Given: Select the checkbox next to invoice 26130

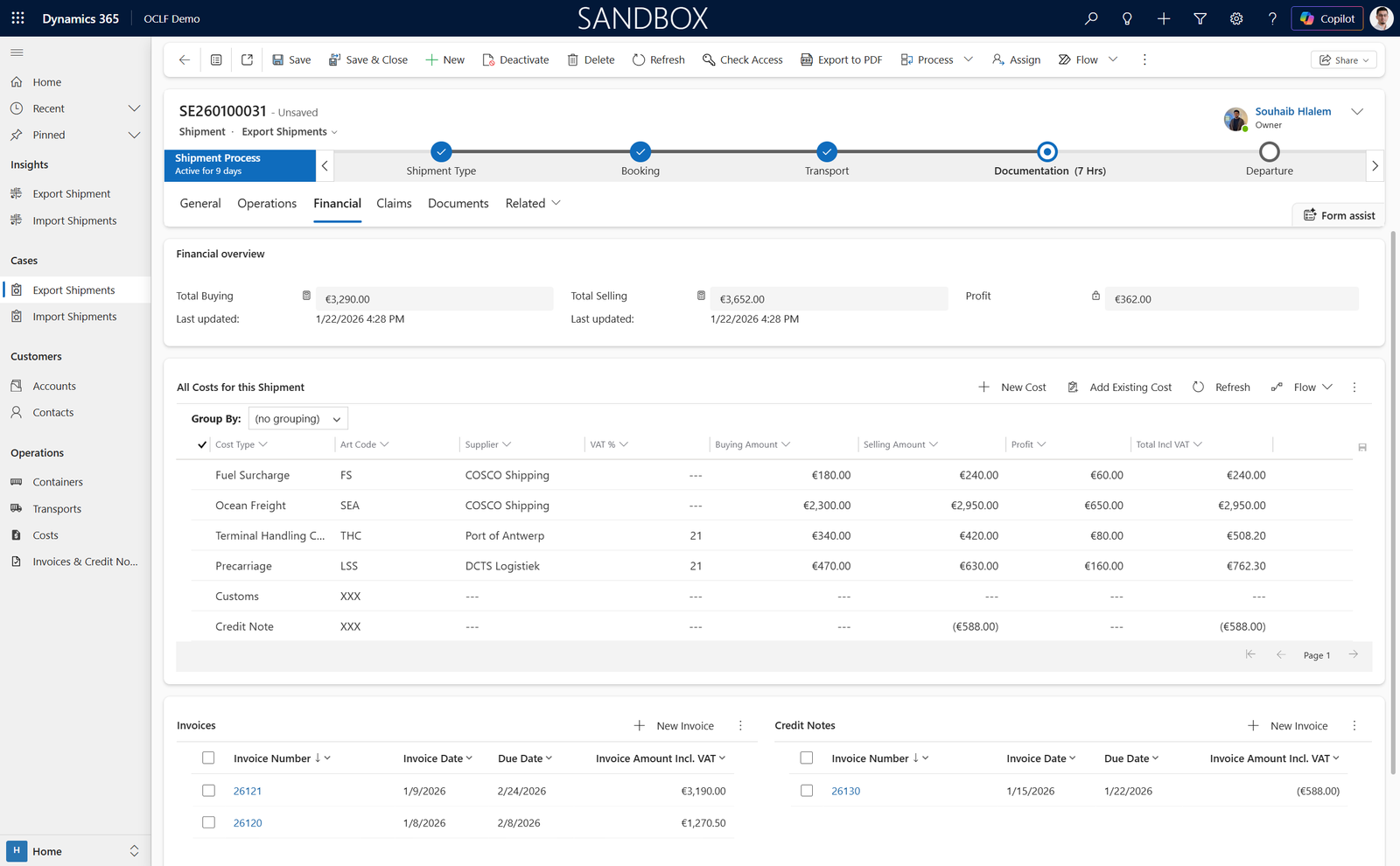Looking at the screenshot, I should 806,790.
